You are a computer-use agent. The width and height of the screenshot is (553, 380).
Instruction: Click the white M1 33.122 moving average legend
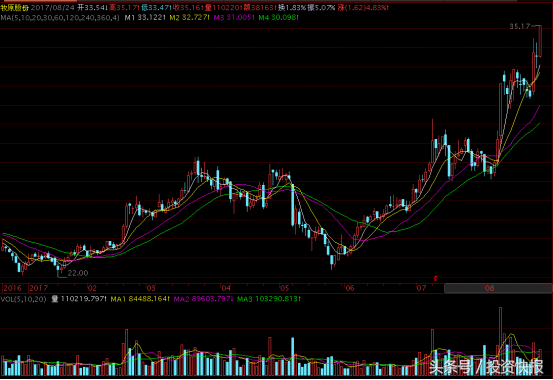[x=145, y=17]
